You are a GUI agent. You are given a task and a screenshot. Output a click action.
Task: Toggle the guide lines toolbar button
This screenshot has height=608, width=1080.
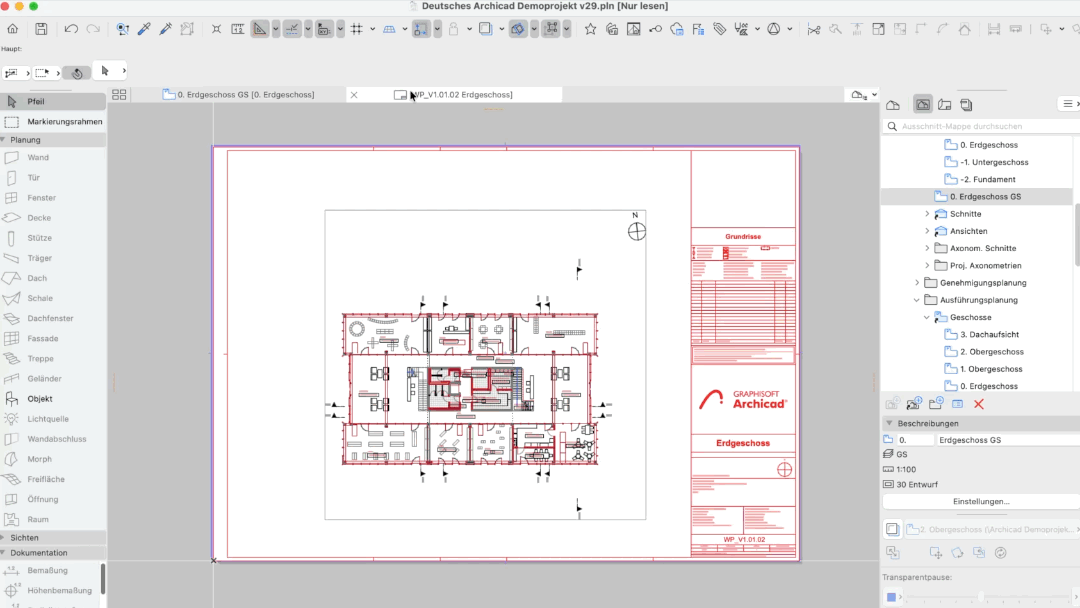292,29
